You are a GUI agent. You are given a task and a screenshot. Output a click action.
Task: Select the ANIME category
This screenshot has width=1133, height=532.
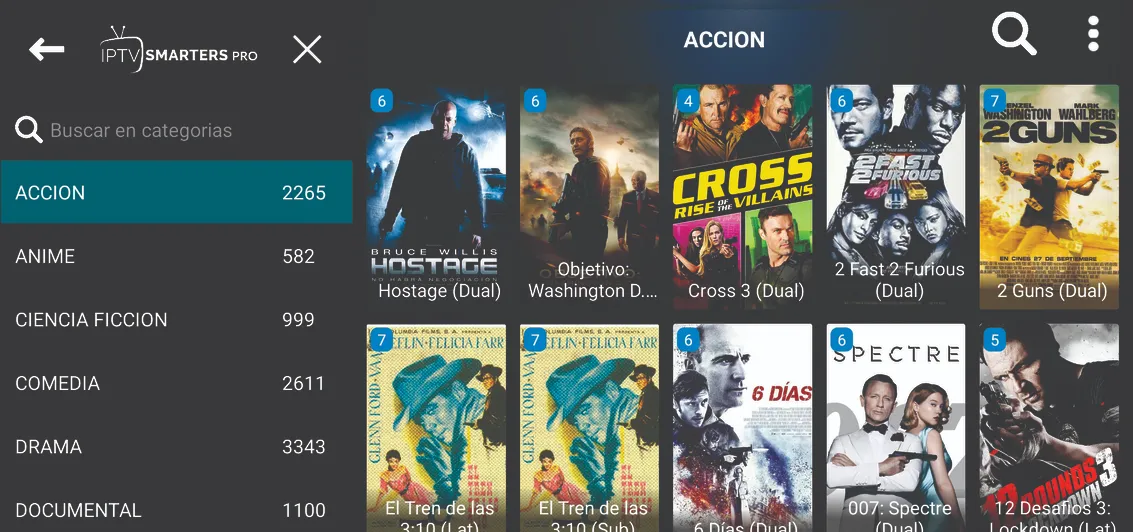click(x=177, y=256)
